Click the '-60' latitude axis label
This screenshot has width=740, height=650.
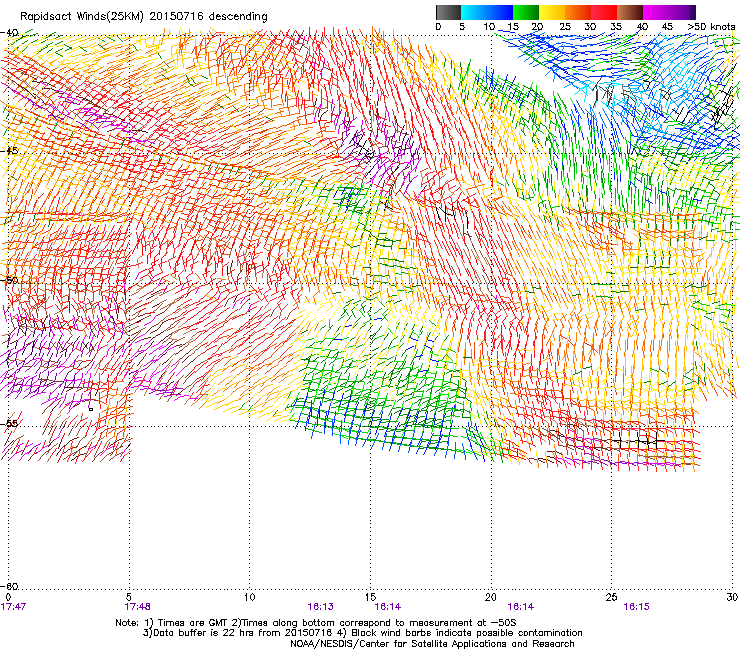coord(9,586)
